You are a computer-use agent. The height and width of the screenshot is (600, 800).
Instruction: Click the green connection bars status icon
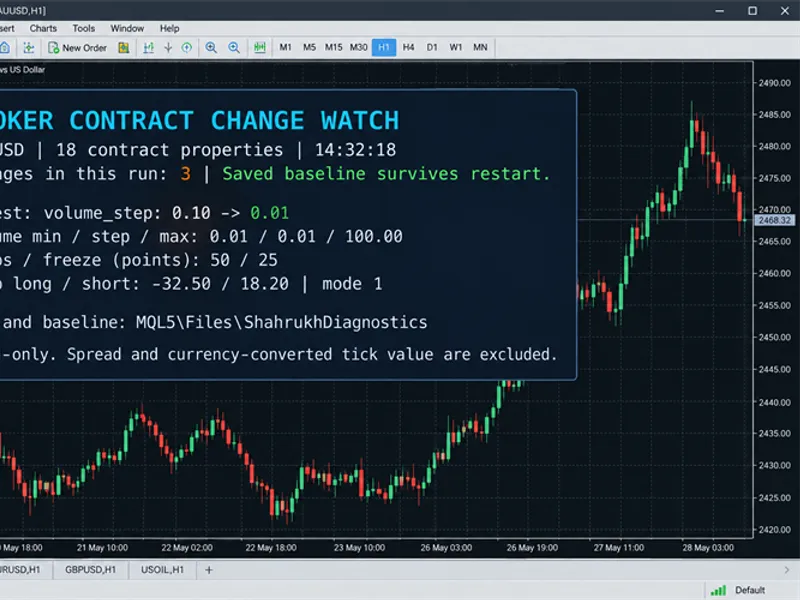tap(718, 590)
